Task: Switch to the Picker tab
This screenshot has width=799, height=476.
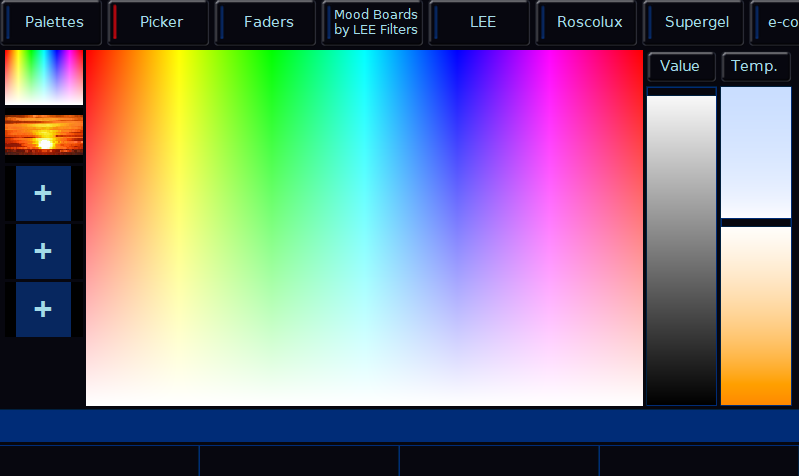Action: coord(158,22)
